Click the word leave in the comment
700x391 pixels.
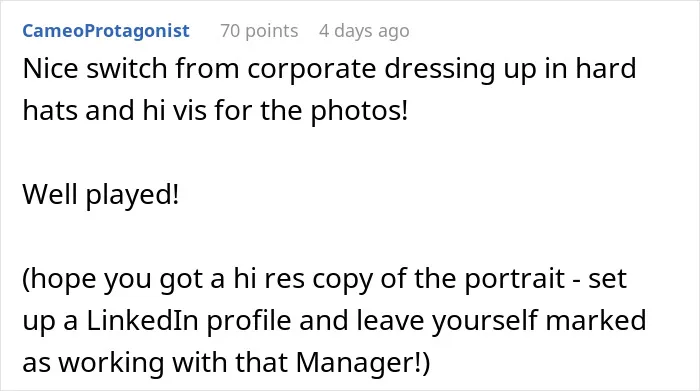pos(390,320)
